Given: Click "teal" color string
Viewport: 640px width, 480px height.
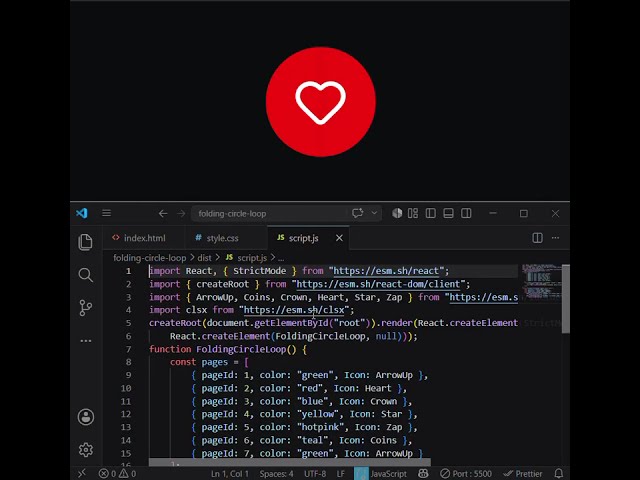Looking at the screenshot, I should coord(313,440).
